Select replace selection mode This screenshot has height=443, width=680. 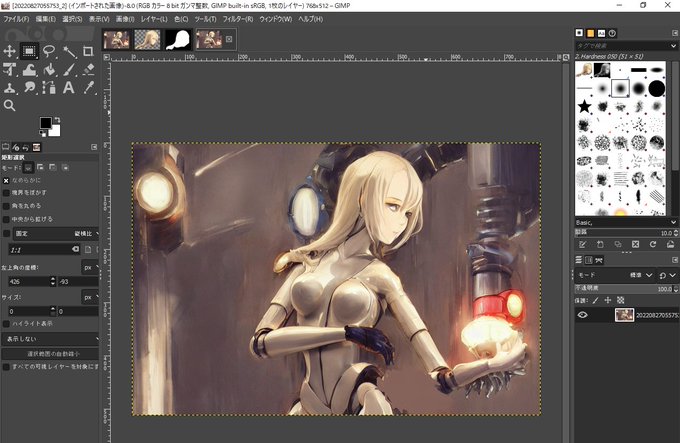pos(28,167)
